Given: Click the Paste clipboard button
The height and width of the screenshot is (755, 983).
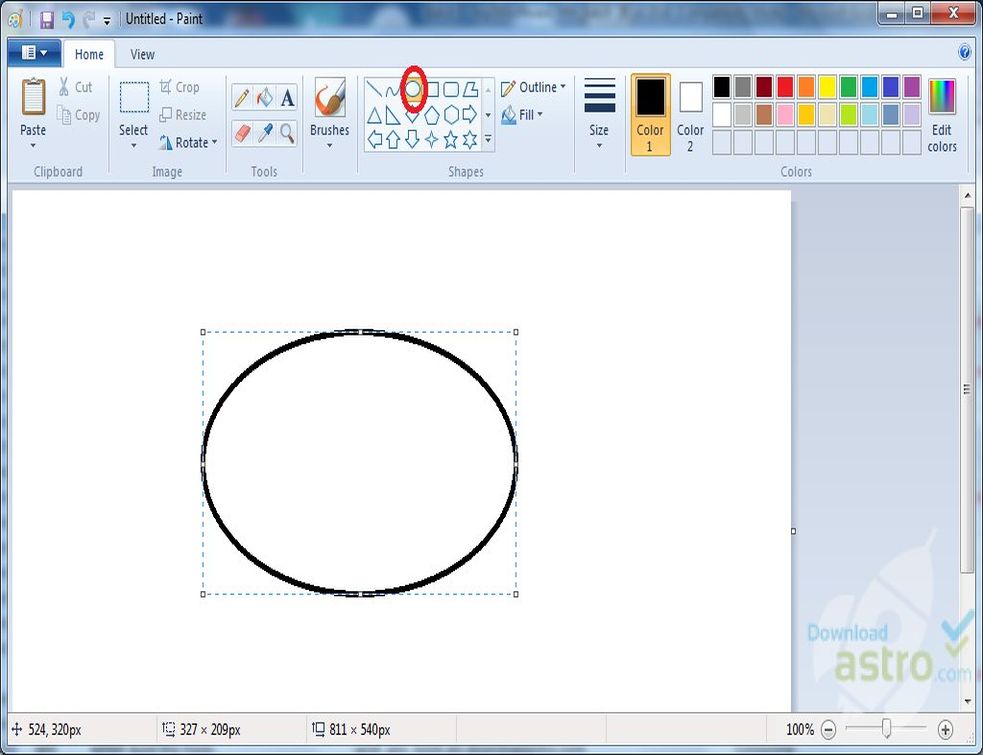Looking at the screenshot, I should (x=33, y=107).
